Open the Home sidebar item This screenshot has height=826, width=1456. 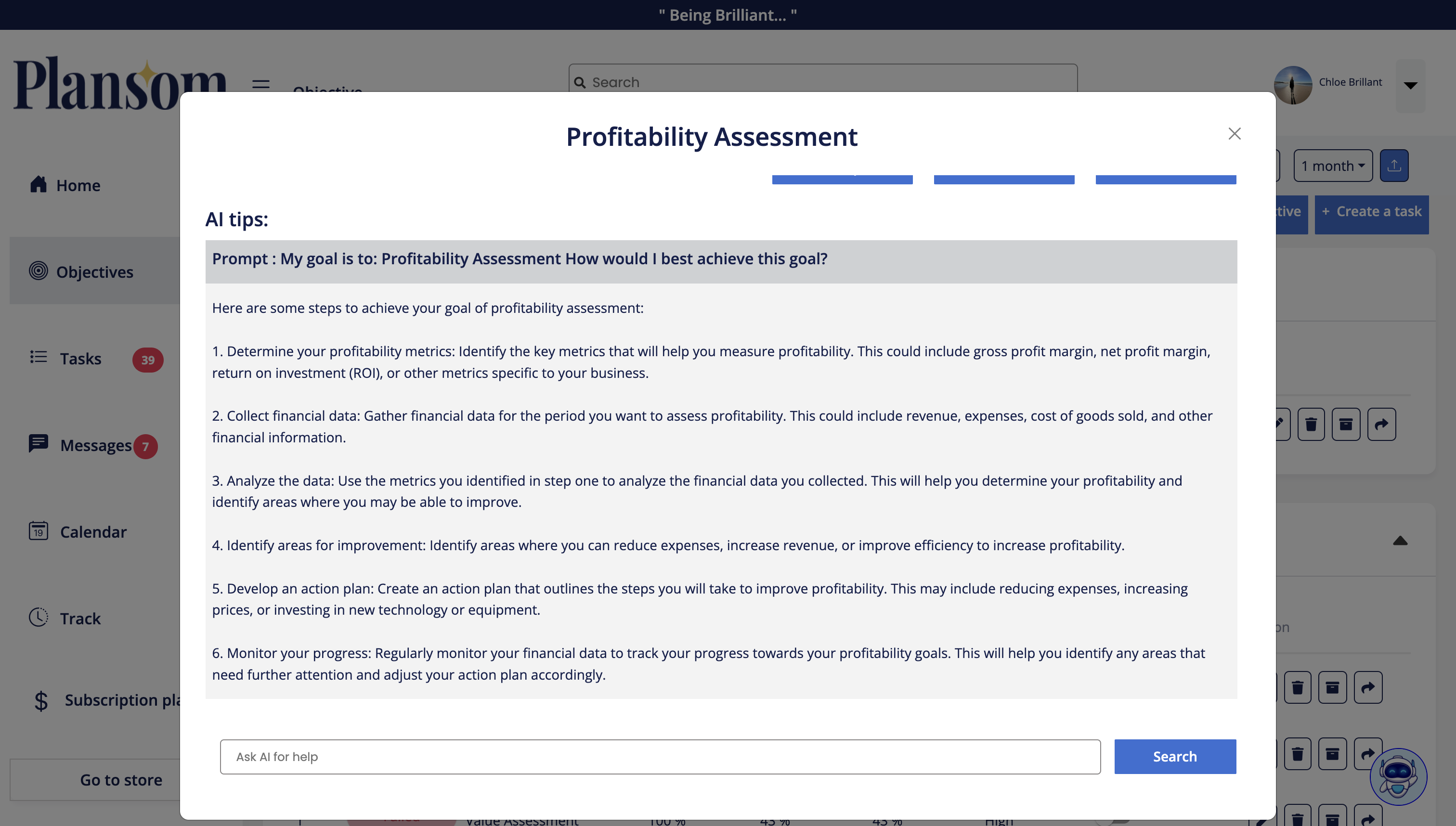coord(78,185)
